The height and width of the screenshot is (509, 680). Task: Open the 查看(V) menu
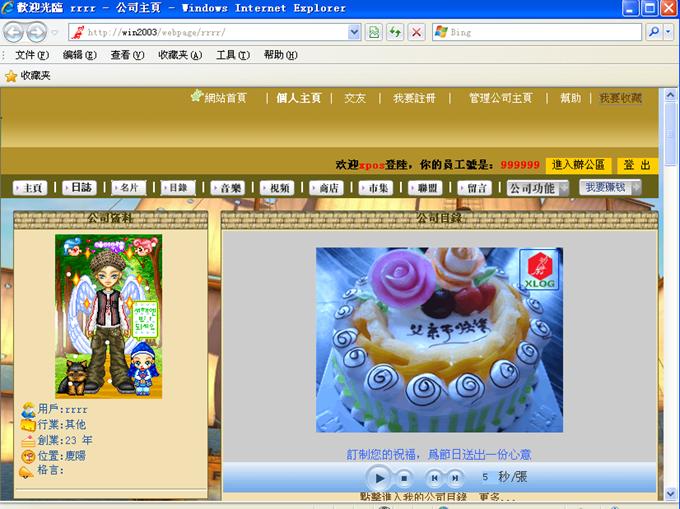click(x=127, y=55)
